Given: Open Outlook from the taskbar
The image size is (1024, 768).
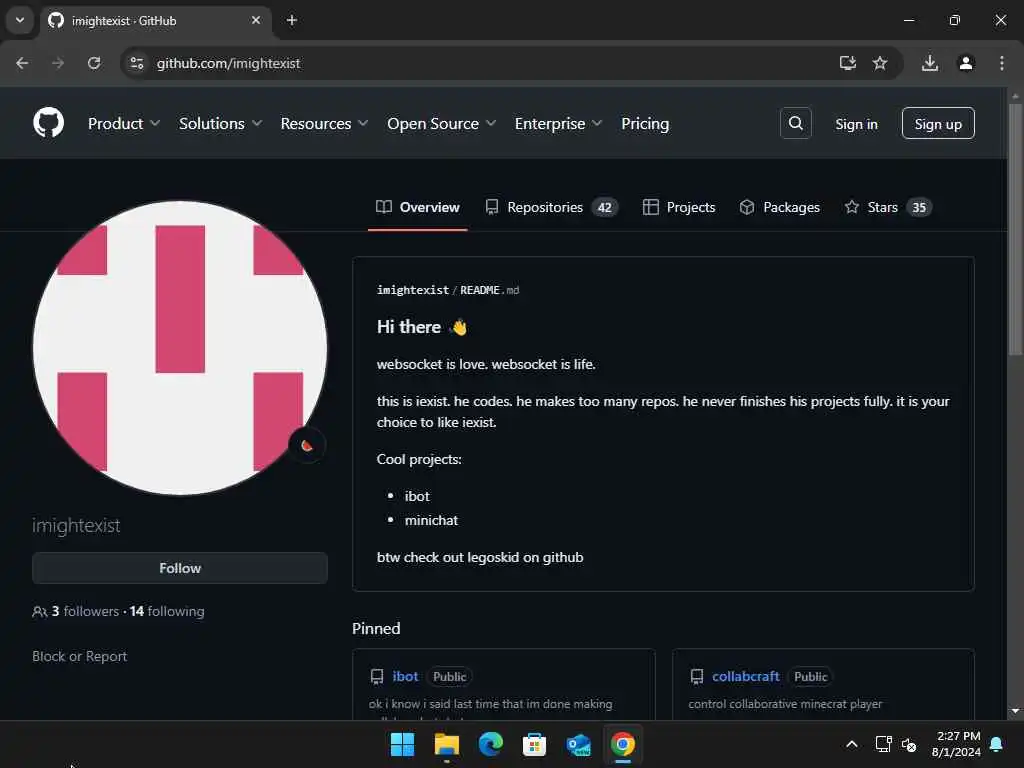Looking at the screenshot, I should [579, 744].
